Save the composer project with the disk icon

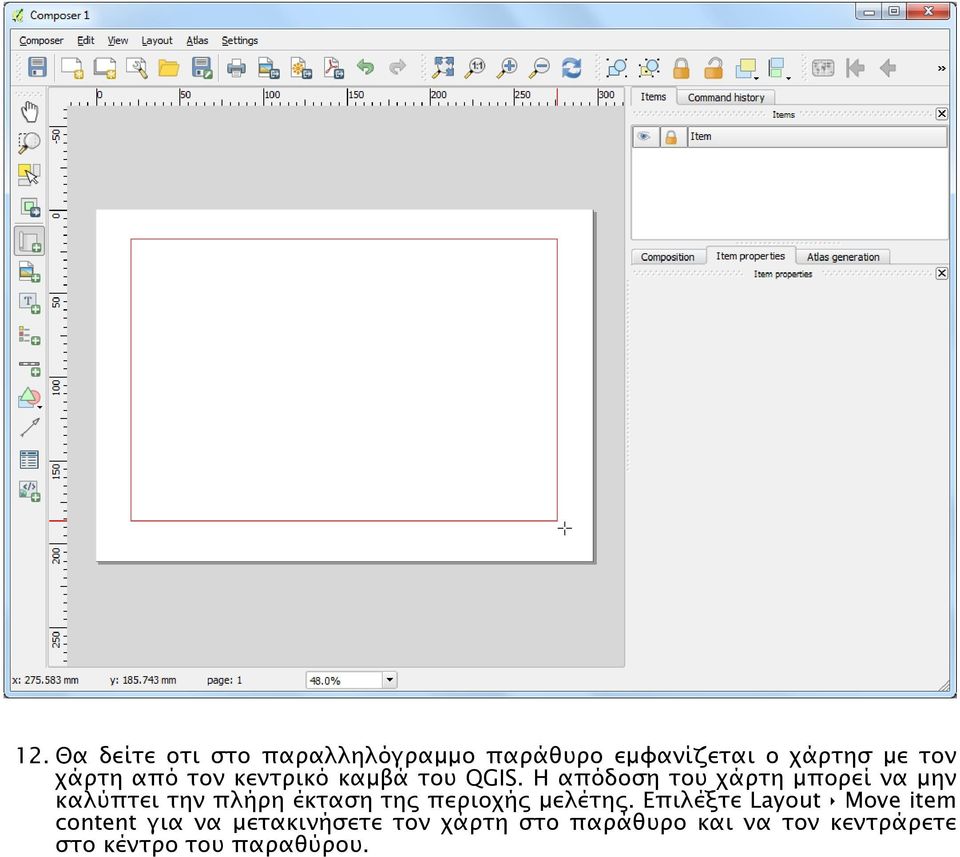tap(37, 67)
